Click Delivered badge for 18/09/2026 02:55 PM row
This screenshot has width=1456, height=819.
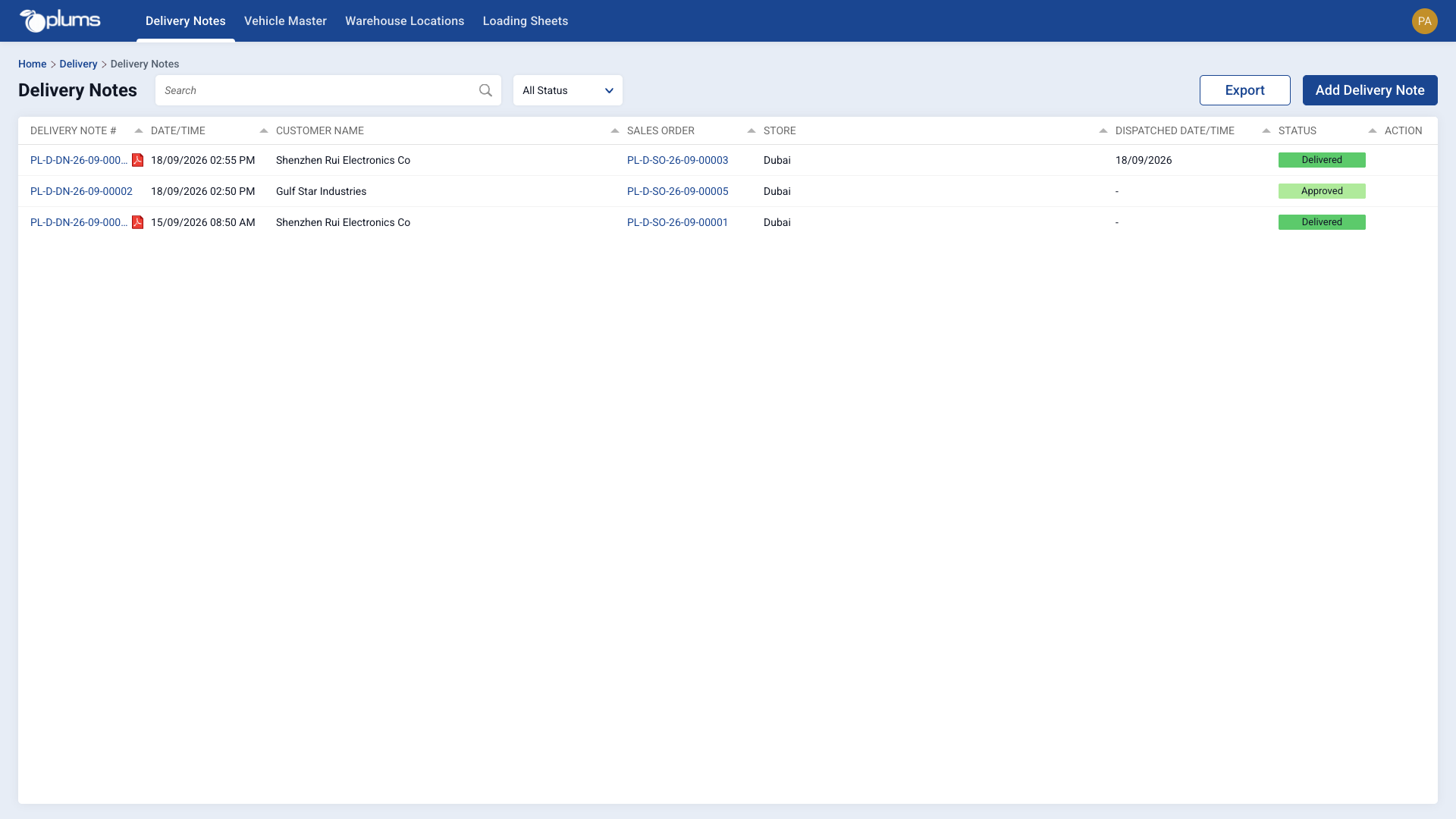[1322, 160]
